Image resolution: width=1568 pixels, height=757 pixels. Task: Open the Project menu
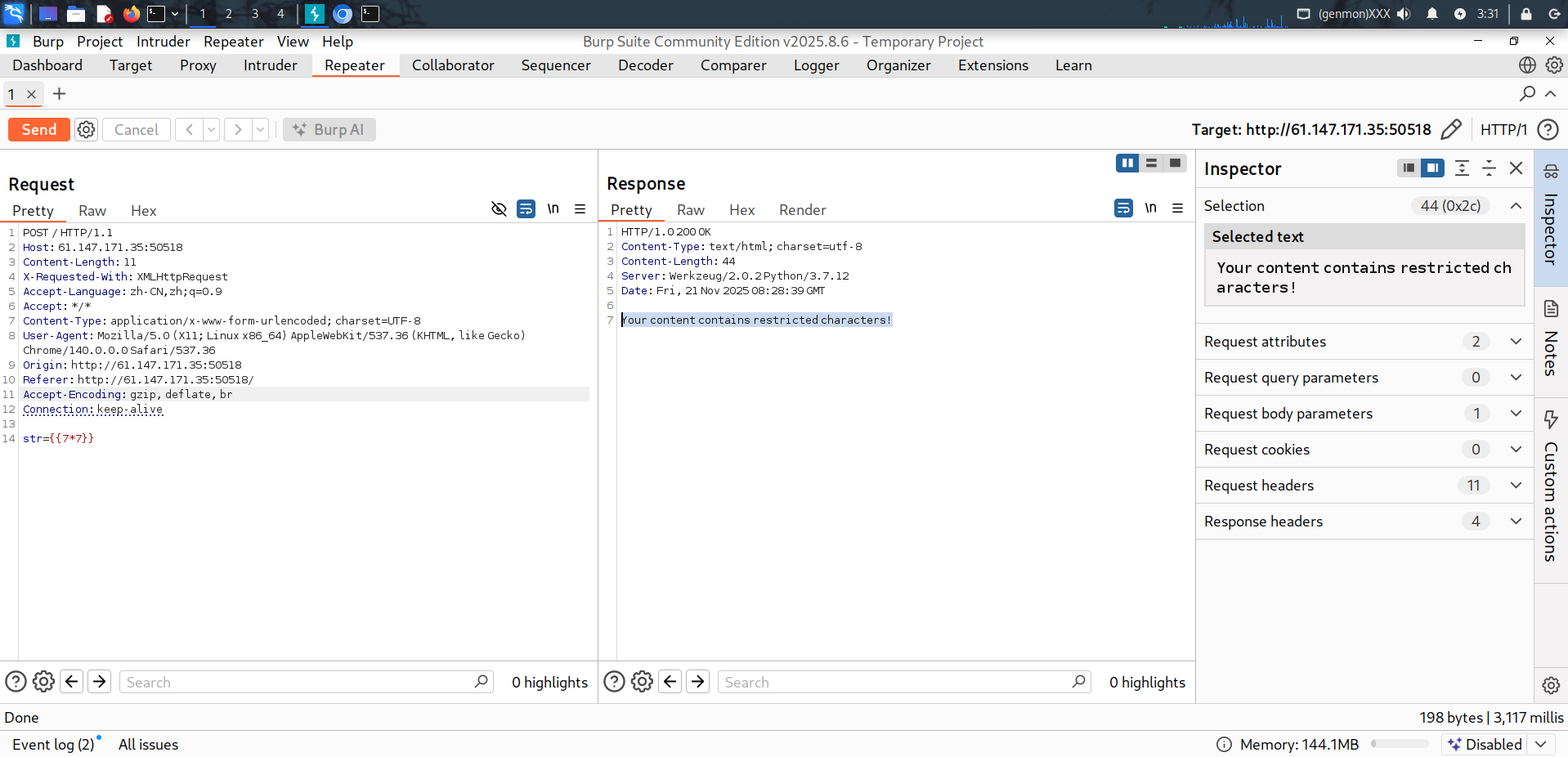pyautogui.click(x=100, y=41)
